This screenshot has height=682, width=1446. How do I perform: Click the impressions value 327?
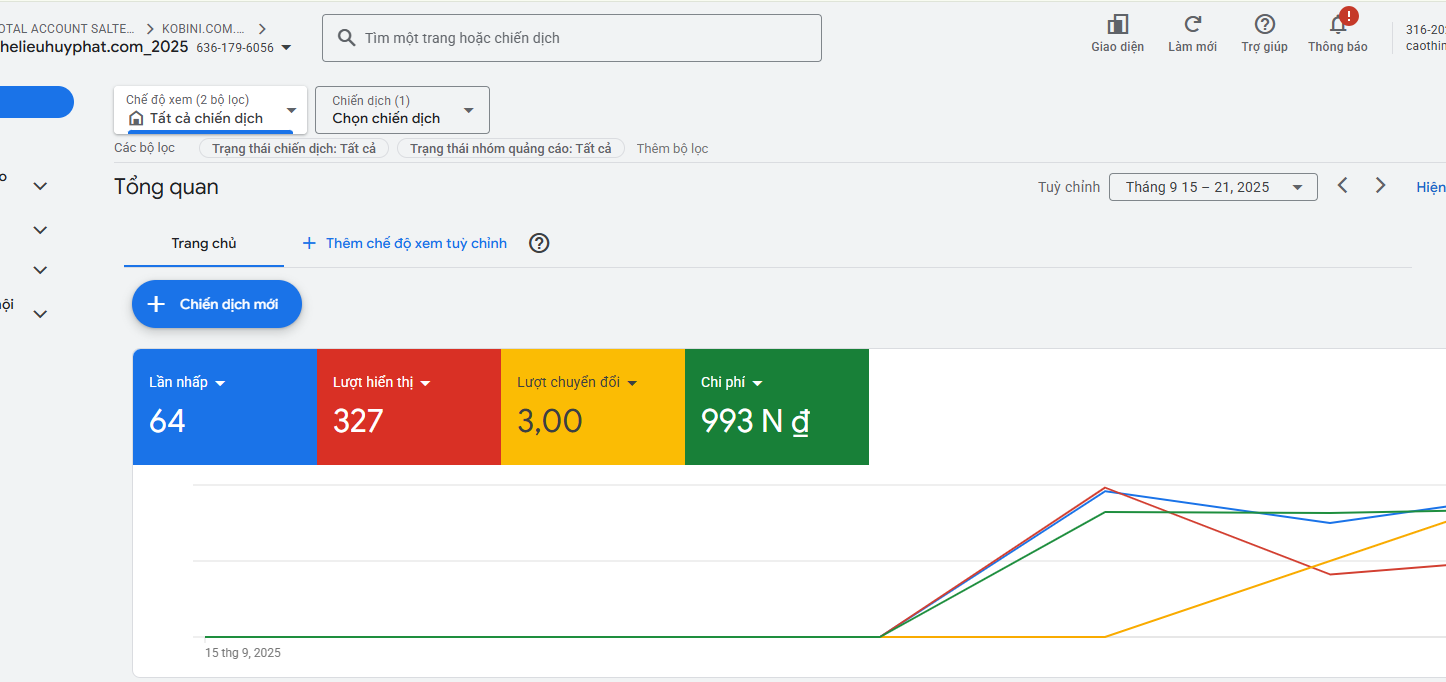point(358,421)
